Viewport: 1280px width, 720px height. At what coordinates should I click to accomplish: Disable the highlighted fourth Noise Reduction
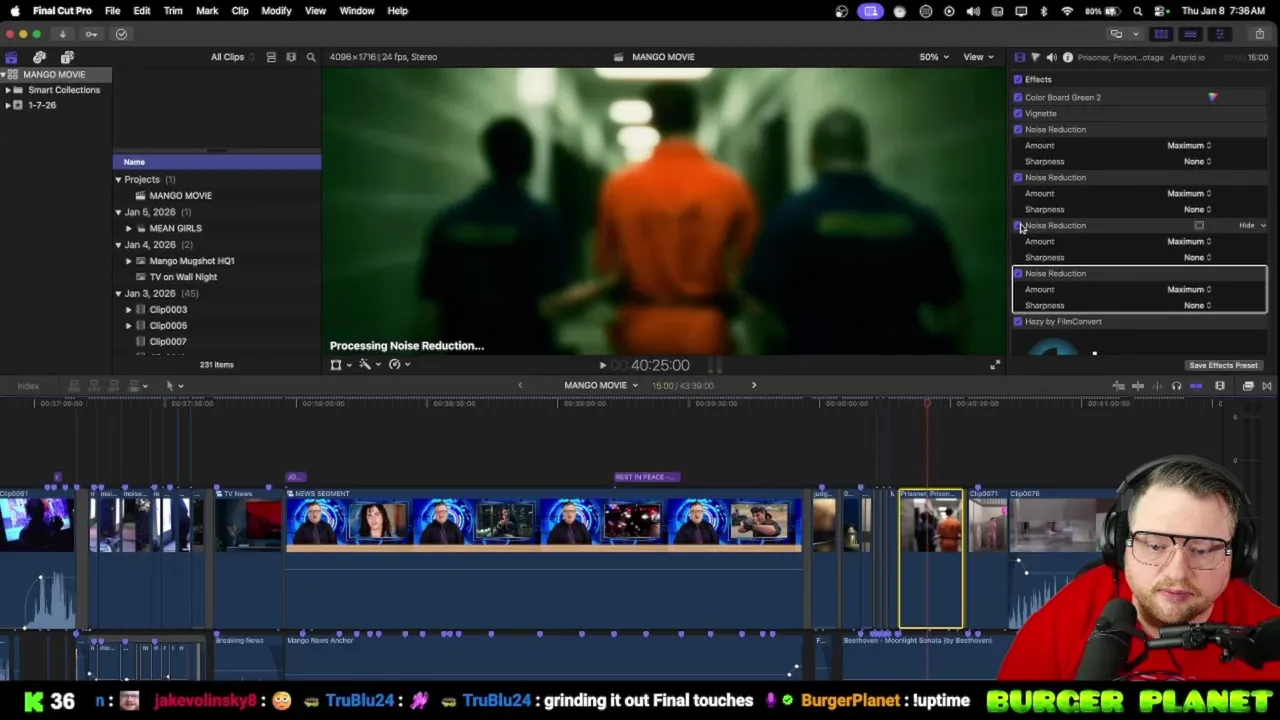click(x=1018, y=273)
